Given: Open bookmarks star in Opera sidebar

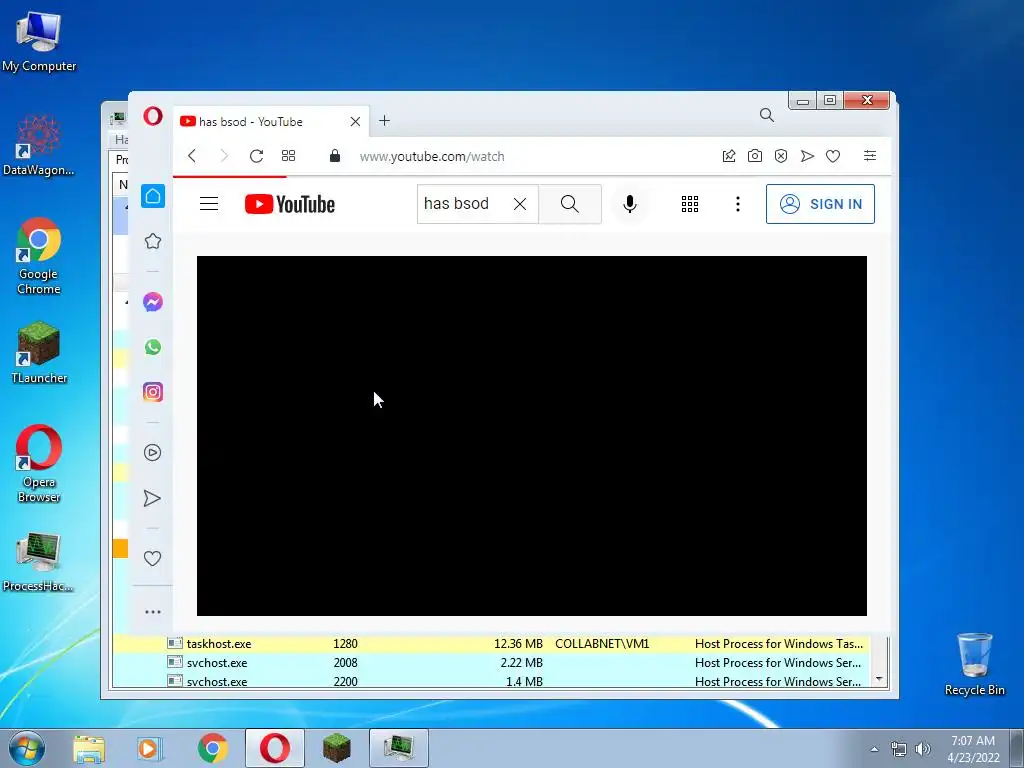Looking at the screenshot, I should [153, 241].
